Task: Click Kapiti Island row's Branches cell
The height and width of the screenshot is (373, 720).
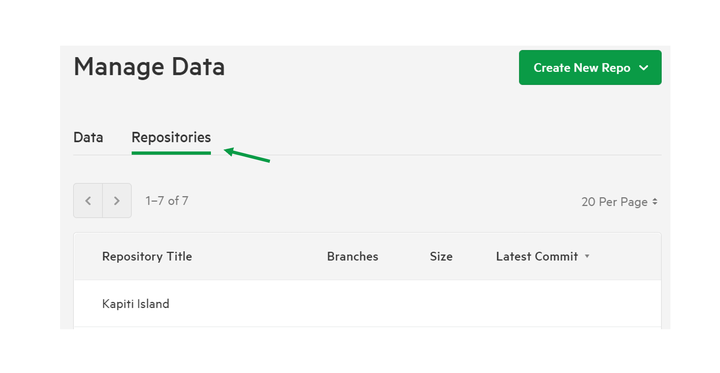Action: click(x=353, y=304)
